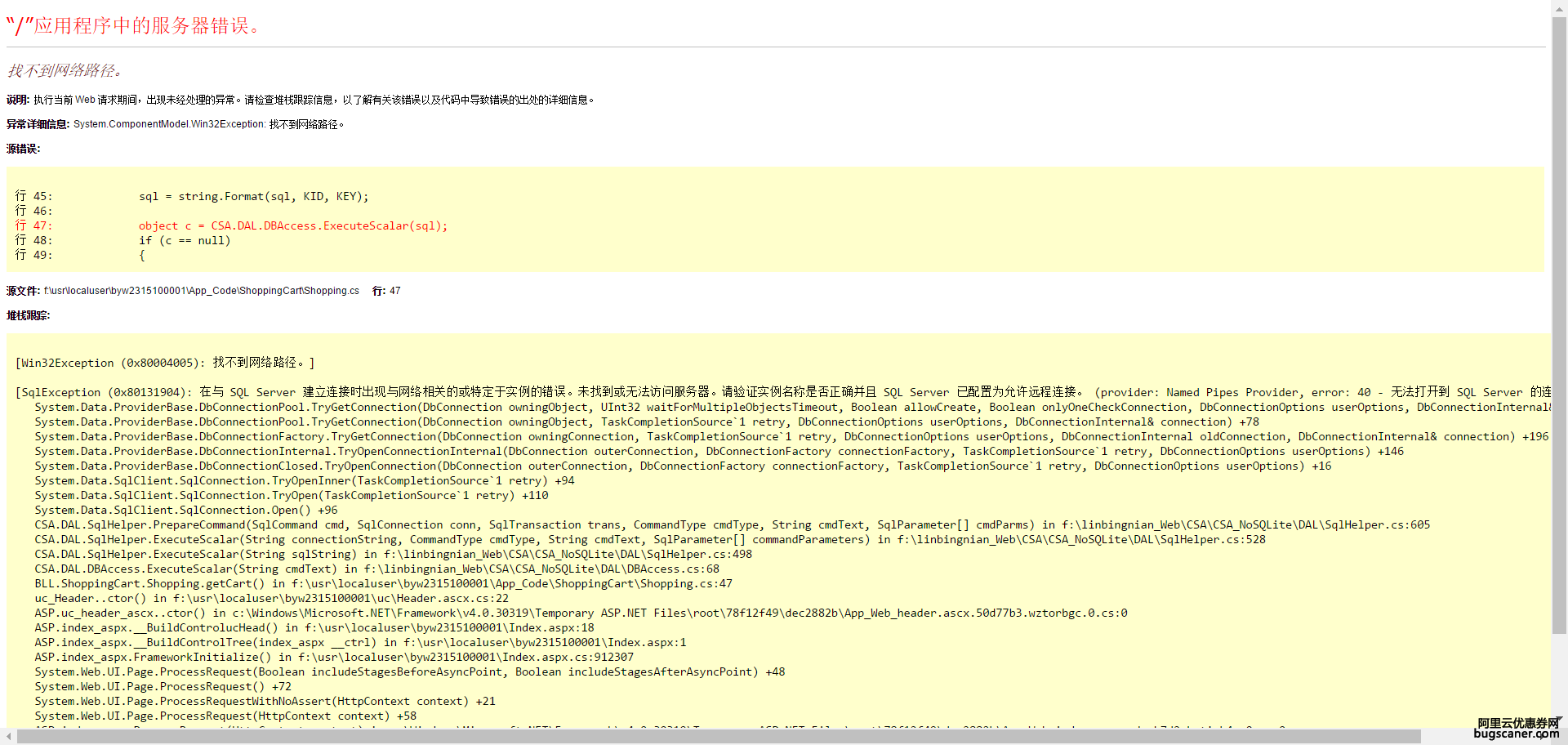Click the 行: 47 label

tap(386, 291)
